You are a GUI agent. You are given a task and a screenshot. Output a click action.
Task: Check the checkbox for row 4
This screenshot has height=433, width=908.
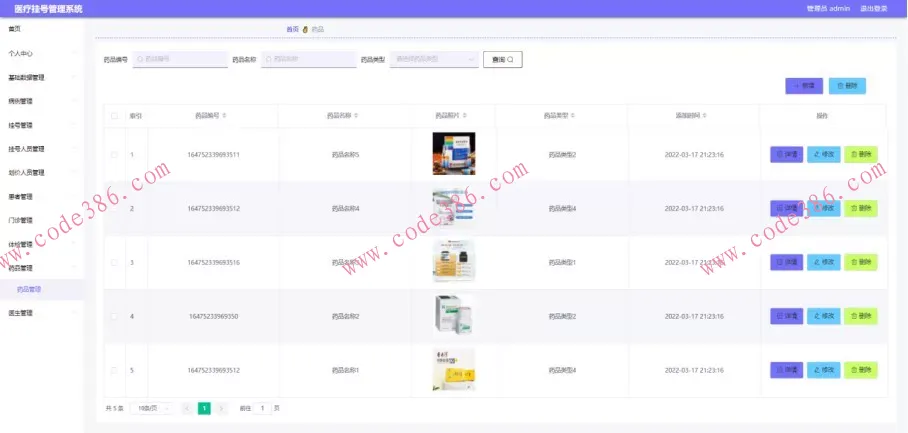point(114,316)
